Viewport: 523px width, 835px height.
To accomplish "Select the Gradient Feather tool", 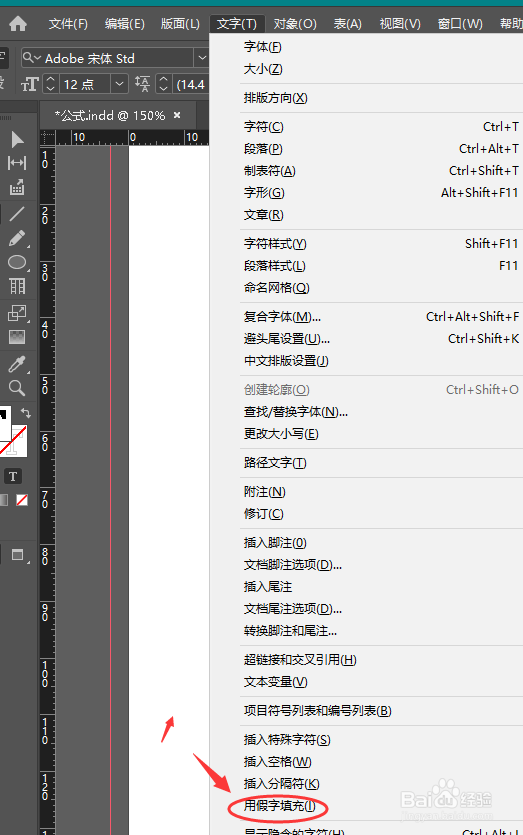I will pyautogui.click(x=17, y=337).
